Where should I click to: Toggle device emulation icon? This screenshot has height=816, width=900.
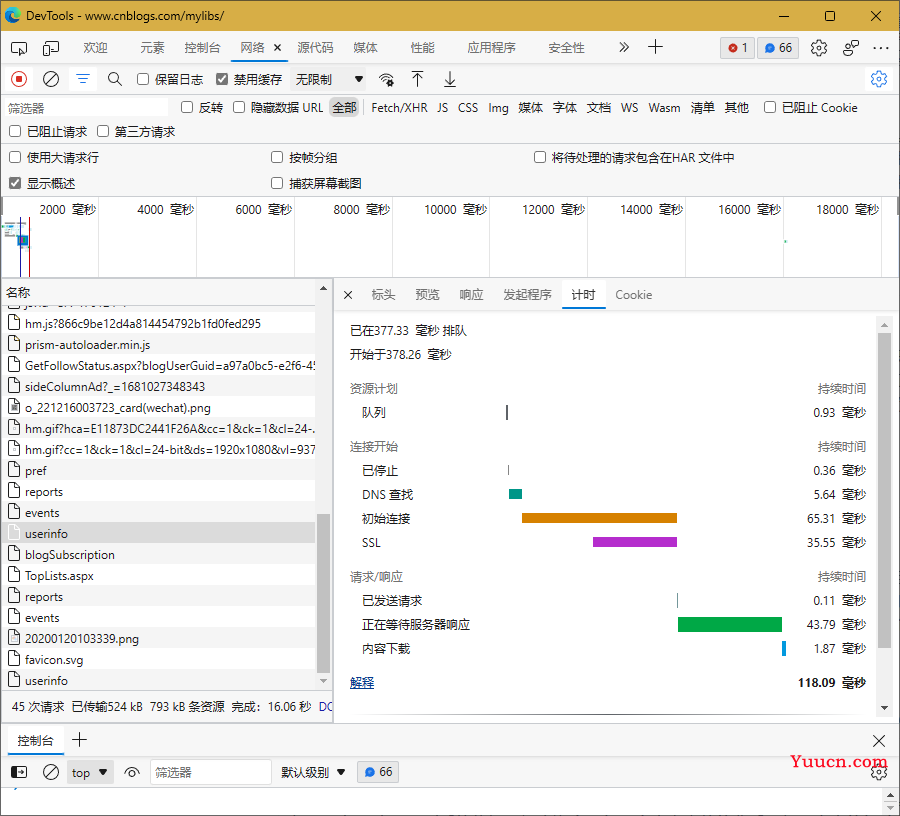click(51, 48)
